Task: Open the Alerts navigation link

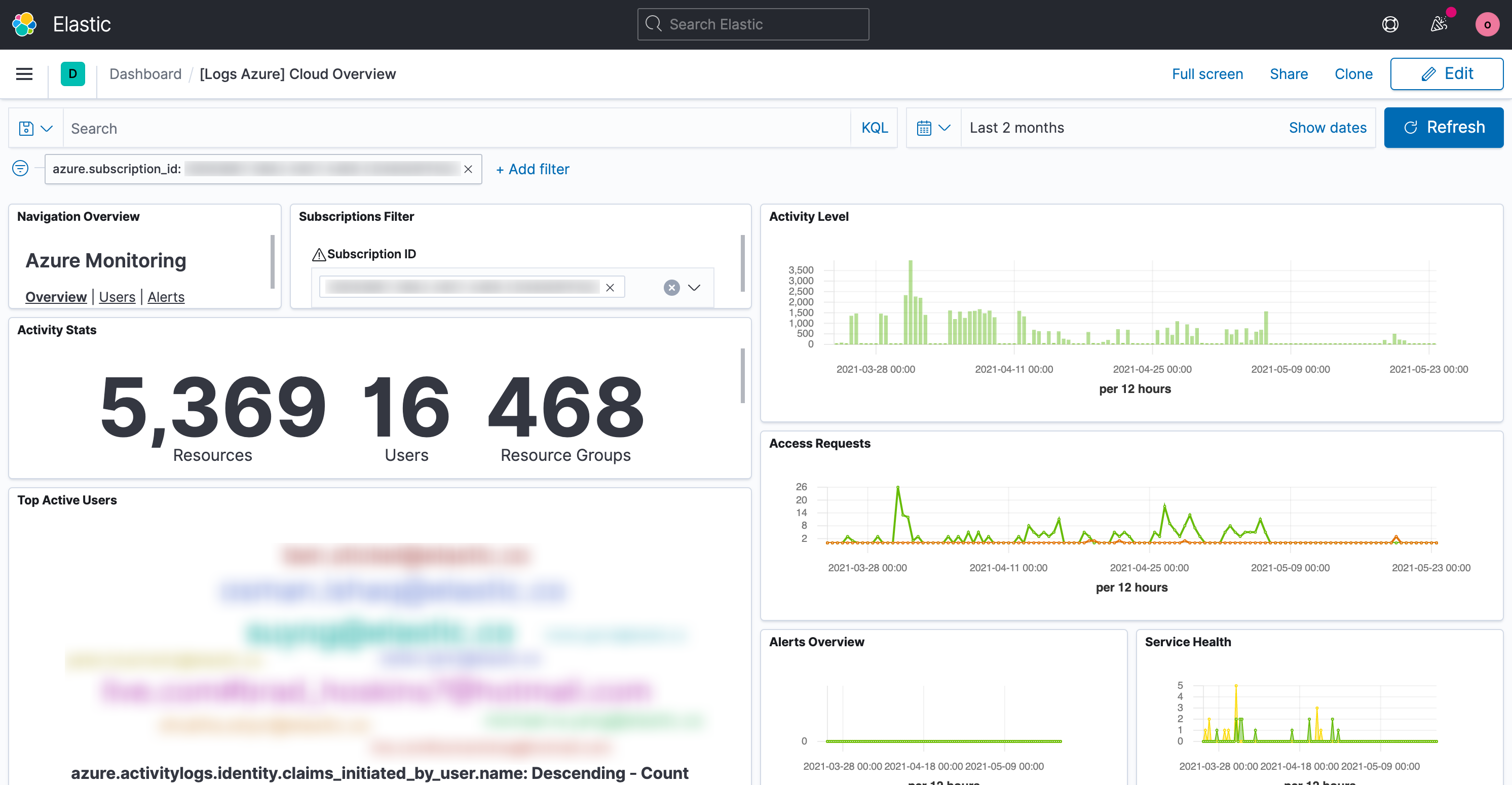Action: [166, 297]
